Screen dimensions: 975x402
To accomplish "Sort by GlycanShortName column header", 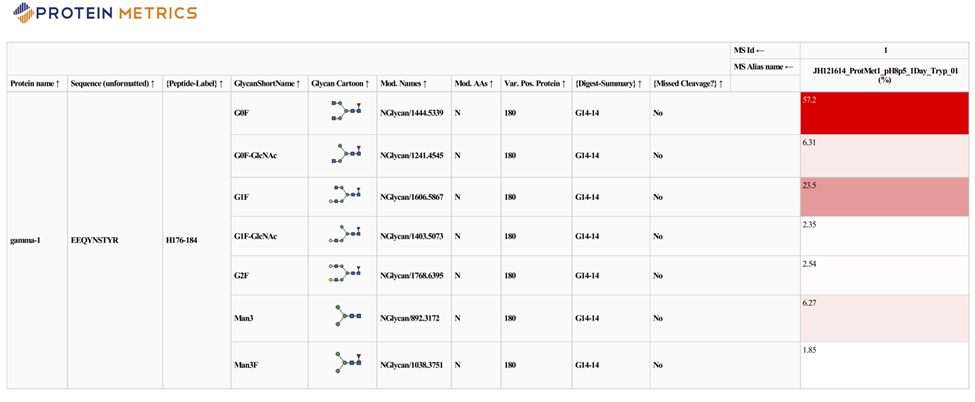I will [267, 83].
